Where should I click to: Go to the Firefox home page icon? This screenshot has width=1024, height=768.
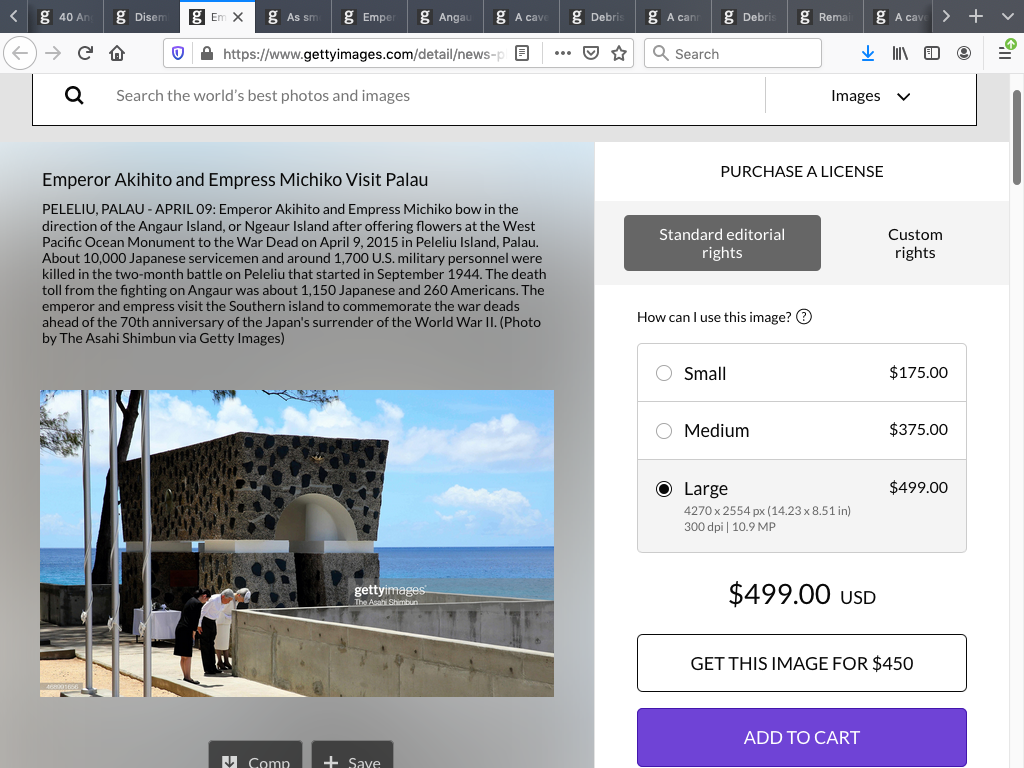[117, 54]
